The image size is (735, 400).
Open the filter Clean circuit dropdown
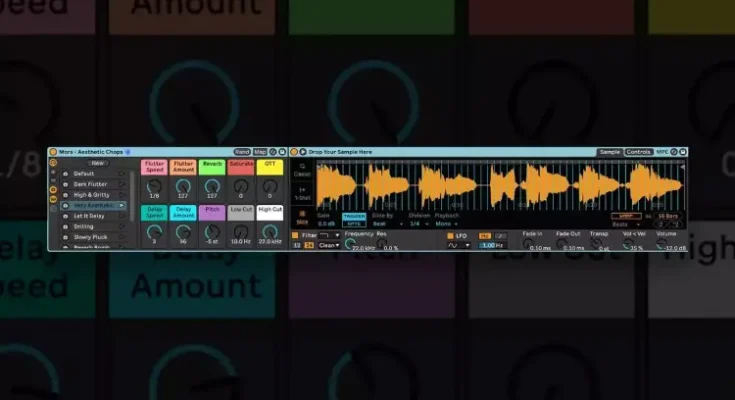327,245
